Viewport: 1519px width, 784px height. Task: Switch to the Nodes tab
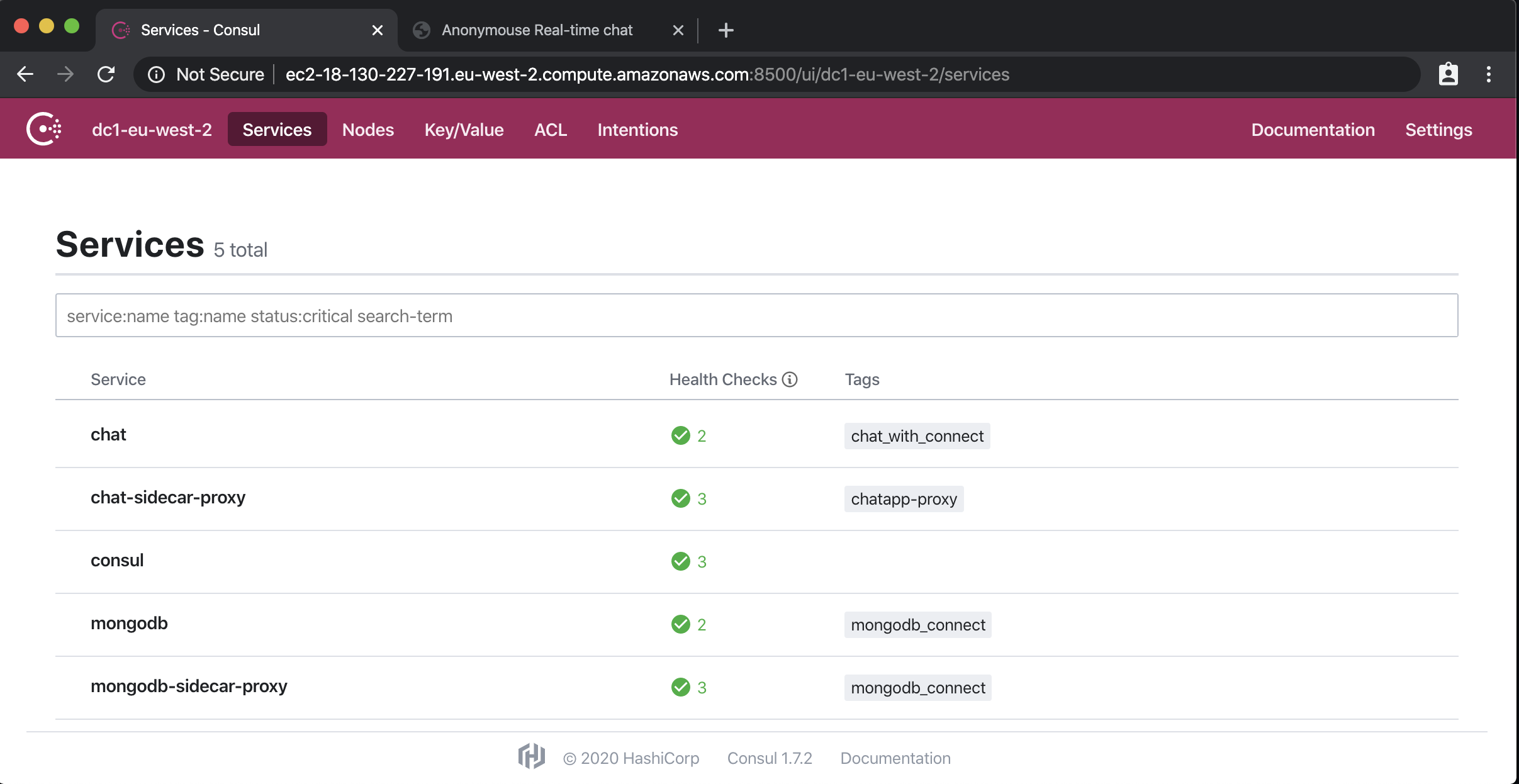click(368, 130)
